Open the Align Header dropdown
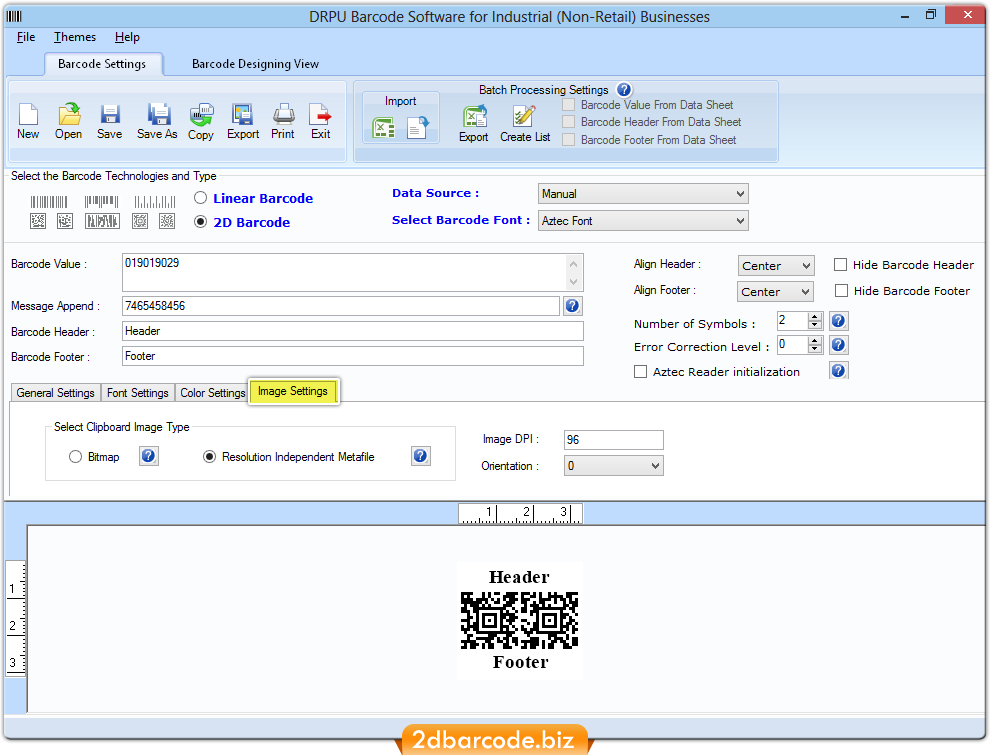The height and width of the screenshot is (755, 990). click(776, 266)
